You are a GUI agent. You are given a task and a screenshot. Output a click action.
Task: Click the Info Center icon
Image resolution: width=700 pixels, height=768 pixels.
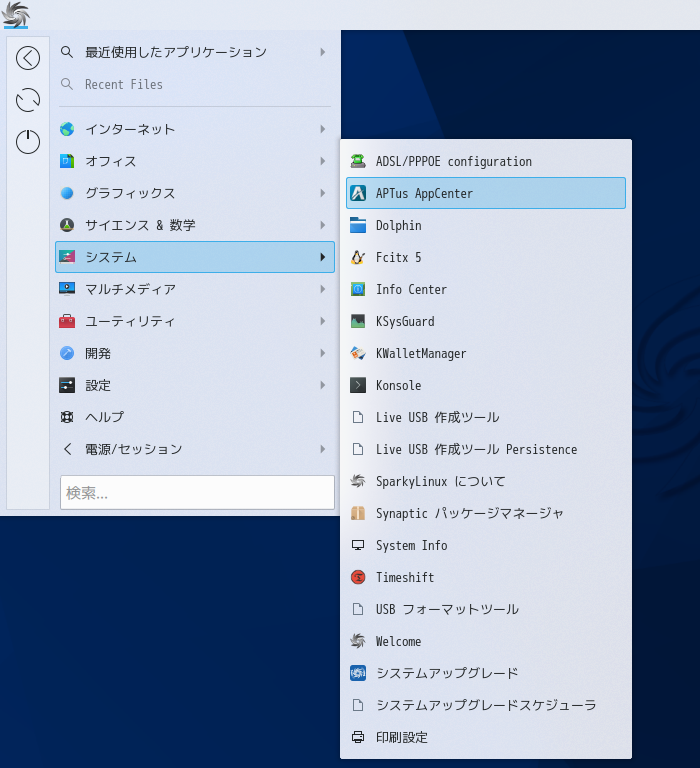pos(358,289)
